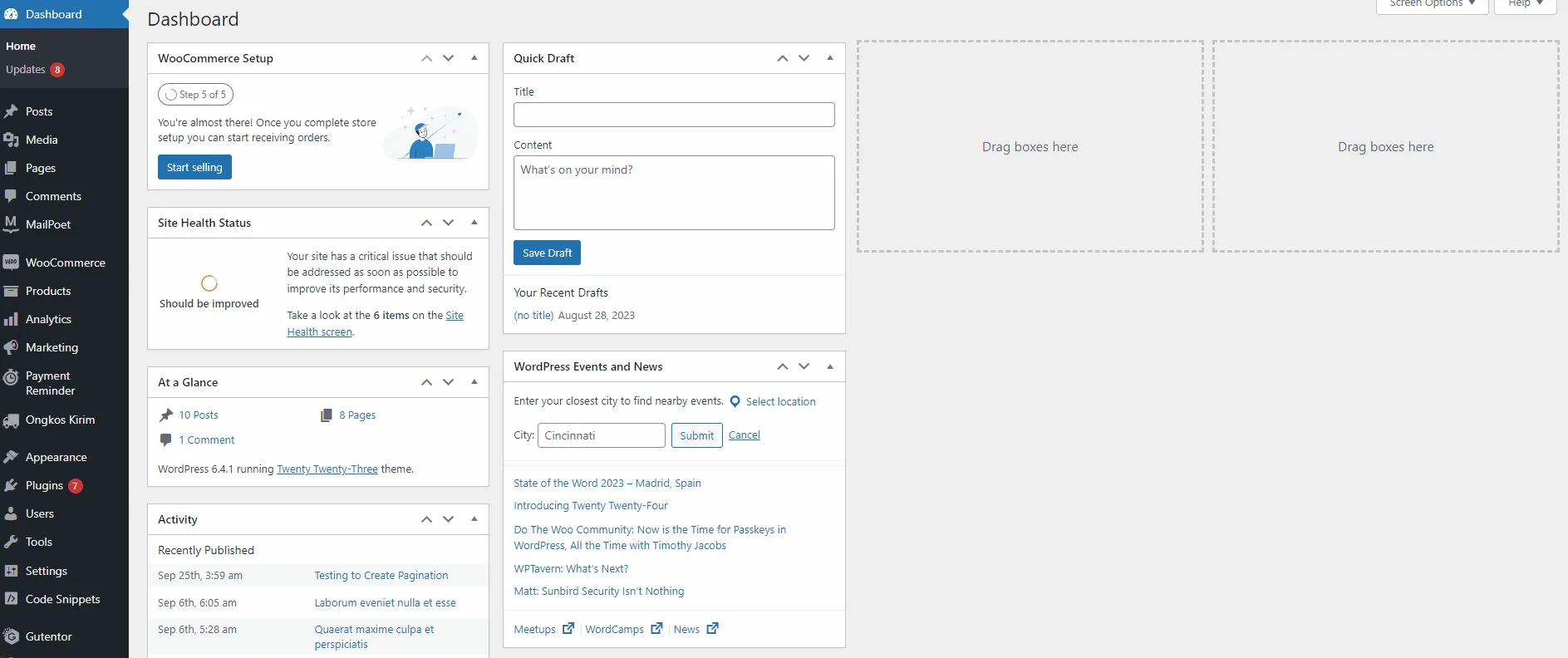Open the 8 Pages link
Image resolution: width=1568 pixels, height=658 pixels.
click(x=357, y=415)
